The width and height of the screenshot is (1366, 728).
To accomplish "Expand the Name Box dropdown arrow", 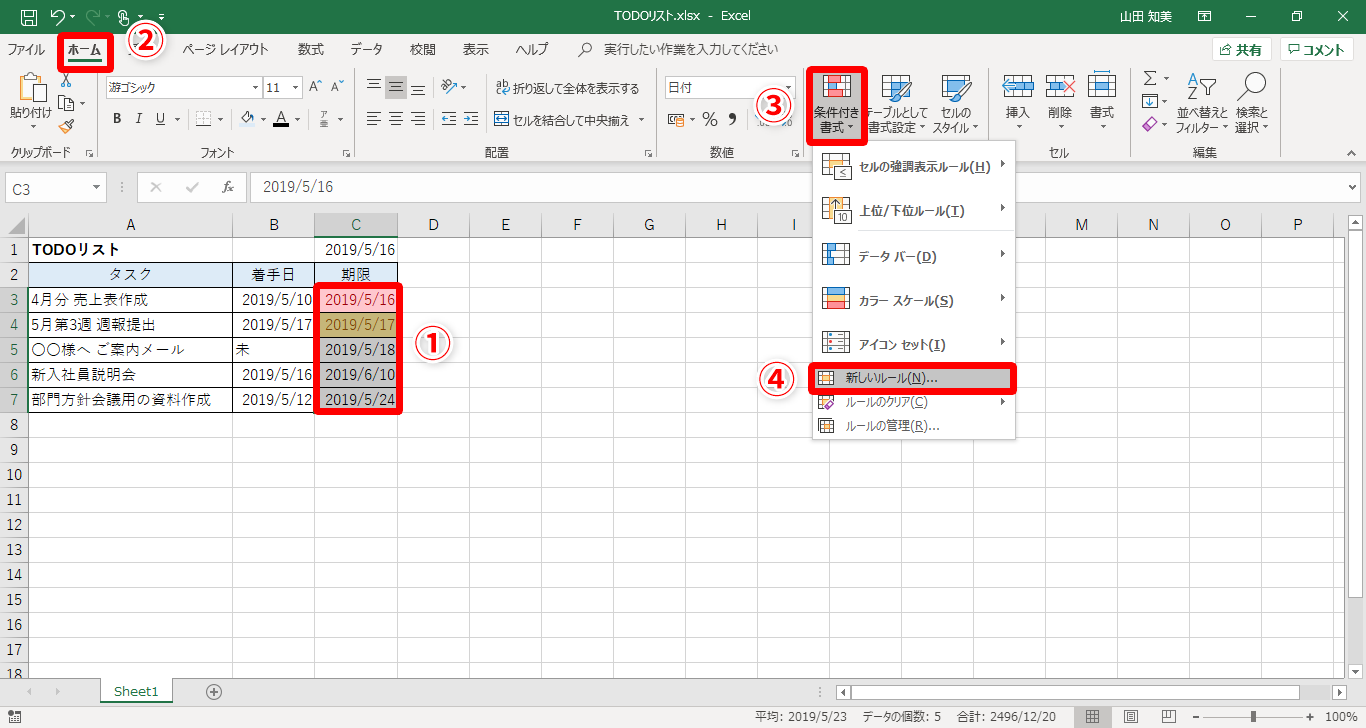I will click(x=96, y=187).
